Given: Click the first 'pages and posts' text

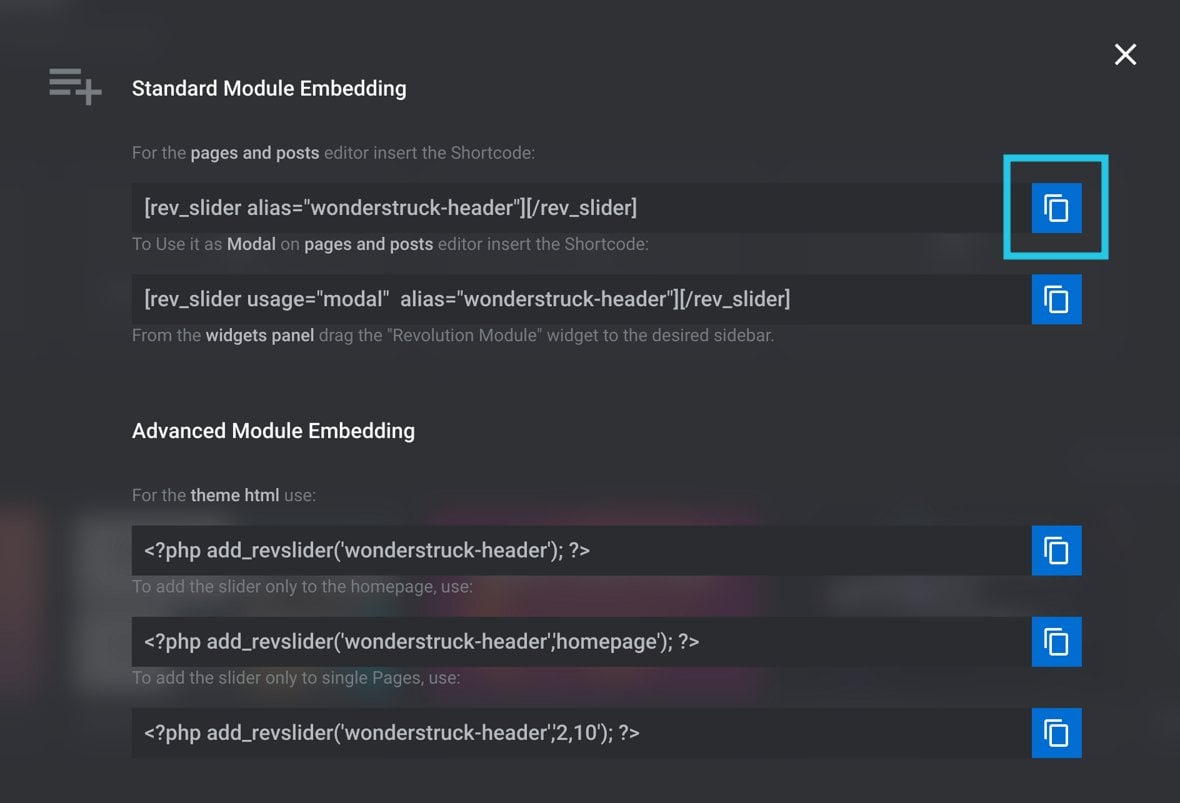Looking at the screenshot, I should coord(254,153).
